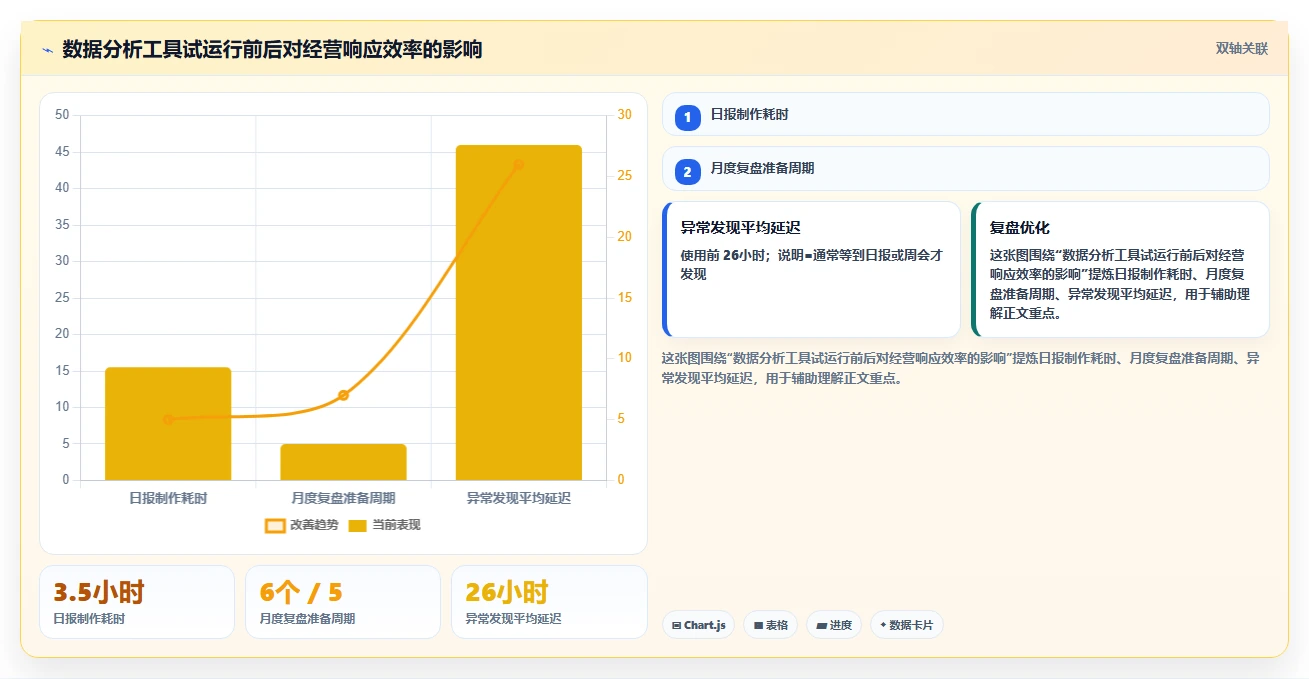
Task: Click the Chart.js tag chip
Action: [698, 625]
